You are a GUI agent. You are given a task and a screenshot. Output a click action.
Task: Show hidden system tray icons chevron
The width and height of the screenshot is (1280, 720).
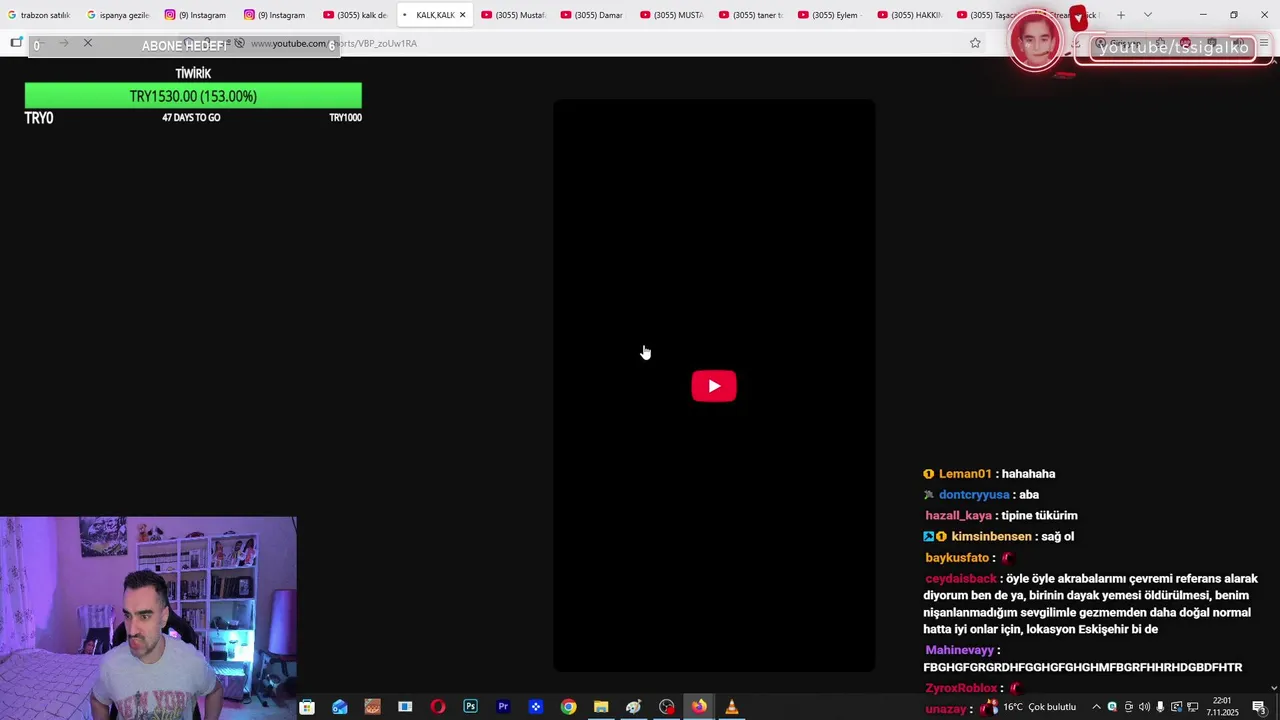coord(1096,707)
